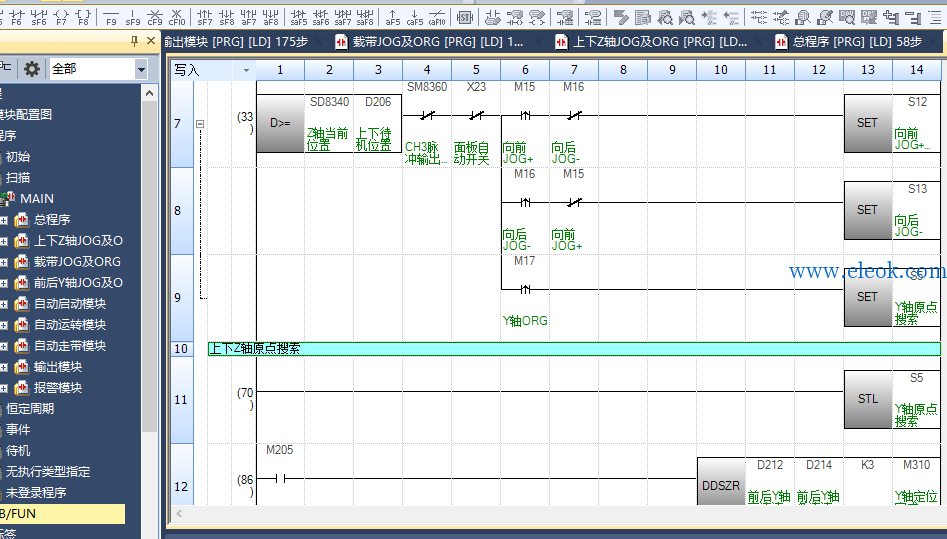
Task: Select 自动运转模块 in the tree
Action: (70, 325)
